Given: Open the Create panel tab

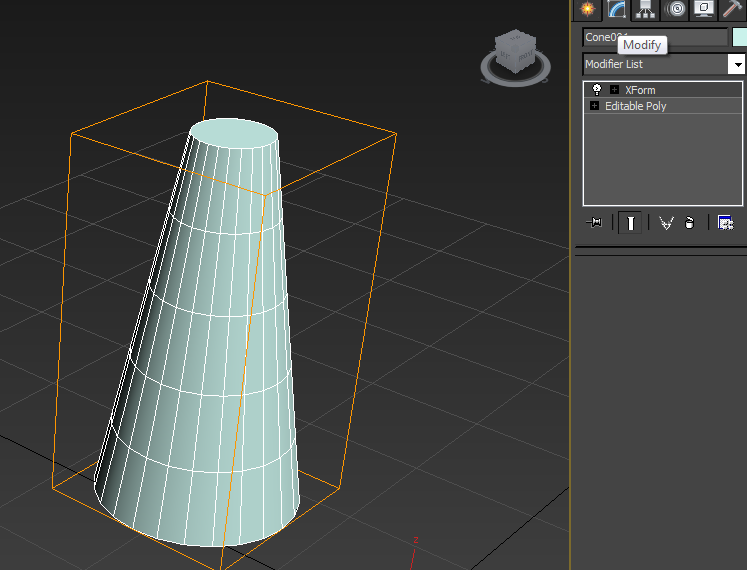Looking at the screenshot, I should pos(588,9).
